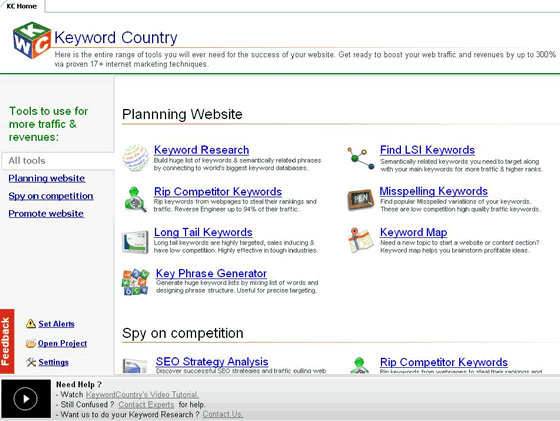Open Planning website sidebar link
The image size is (560, 421).
(47, 178)
